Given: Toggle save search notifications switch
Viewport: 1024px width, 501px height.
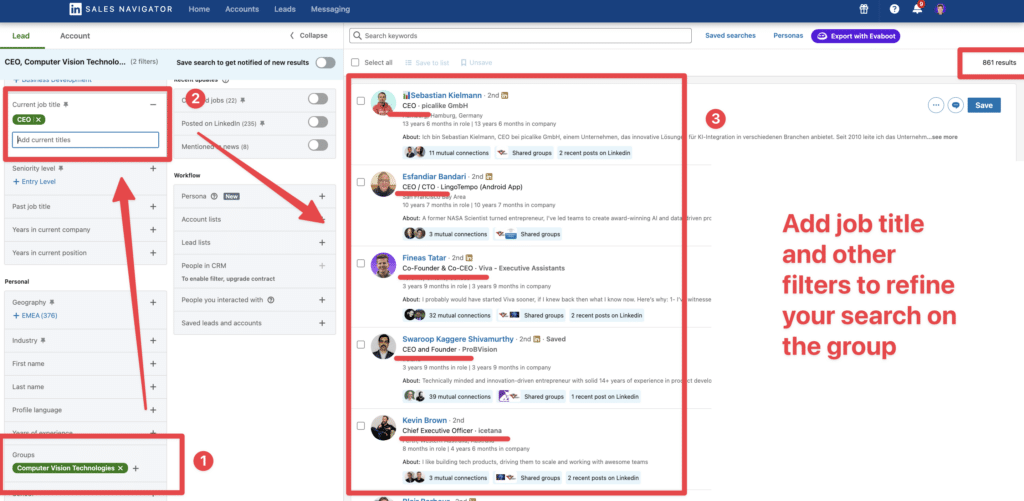Looking at the screenshot, I should point(325,62).
